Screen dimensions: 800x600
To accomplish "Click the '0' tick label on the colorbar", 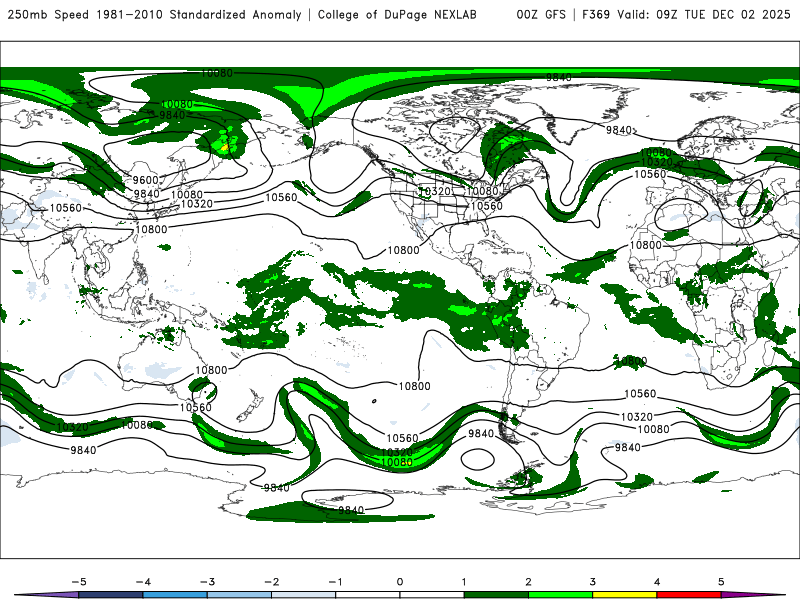I will 400,582.
